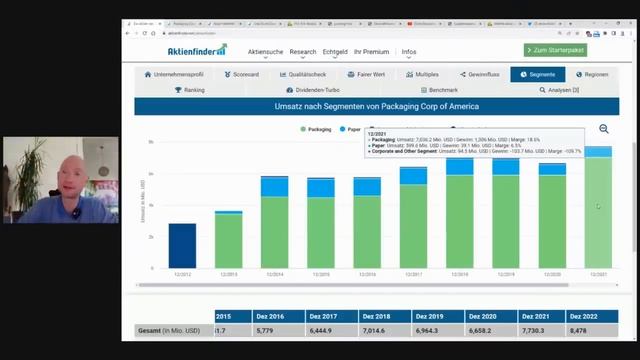Open the Aktiensuche menu
Image resolution: width=640 pixels, height=360 pixels.
[265, 52]
